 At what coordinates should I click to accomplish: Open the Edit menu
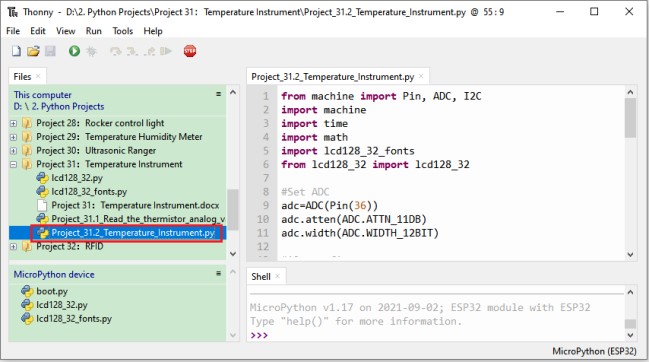(x=38, y=31)
